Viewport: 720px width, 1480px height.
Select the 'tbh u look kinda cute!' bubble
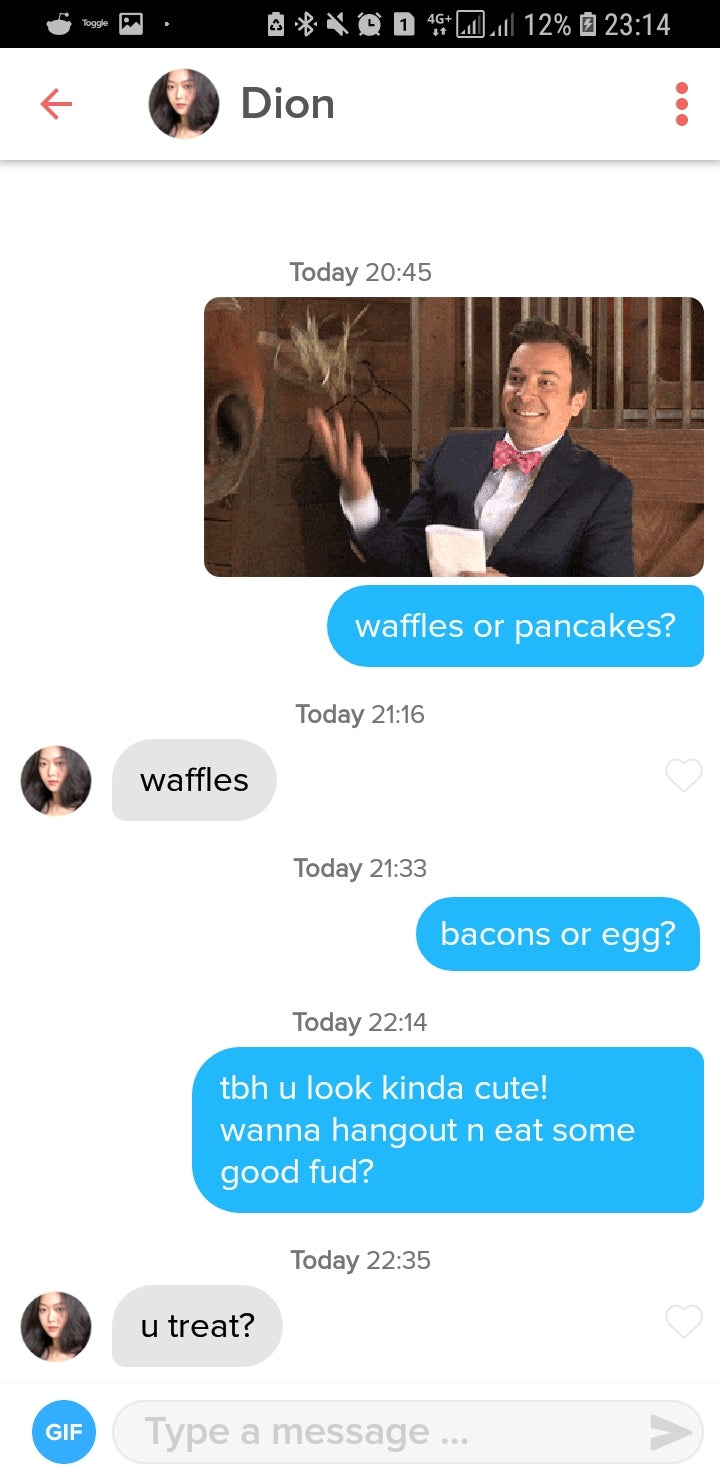coord(448,1130)
